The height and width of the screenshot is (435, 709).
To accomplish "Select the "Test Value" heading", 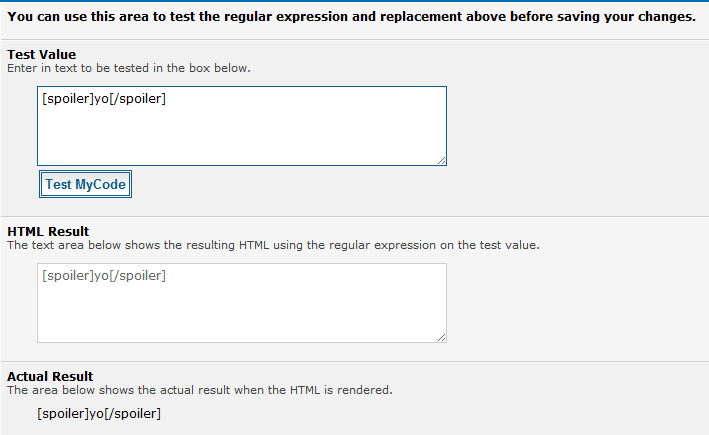I will tap(42, 54).
